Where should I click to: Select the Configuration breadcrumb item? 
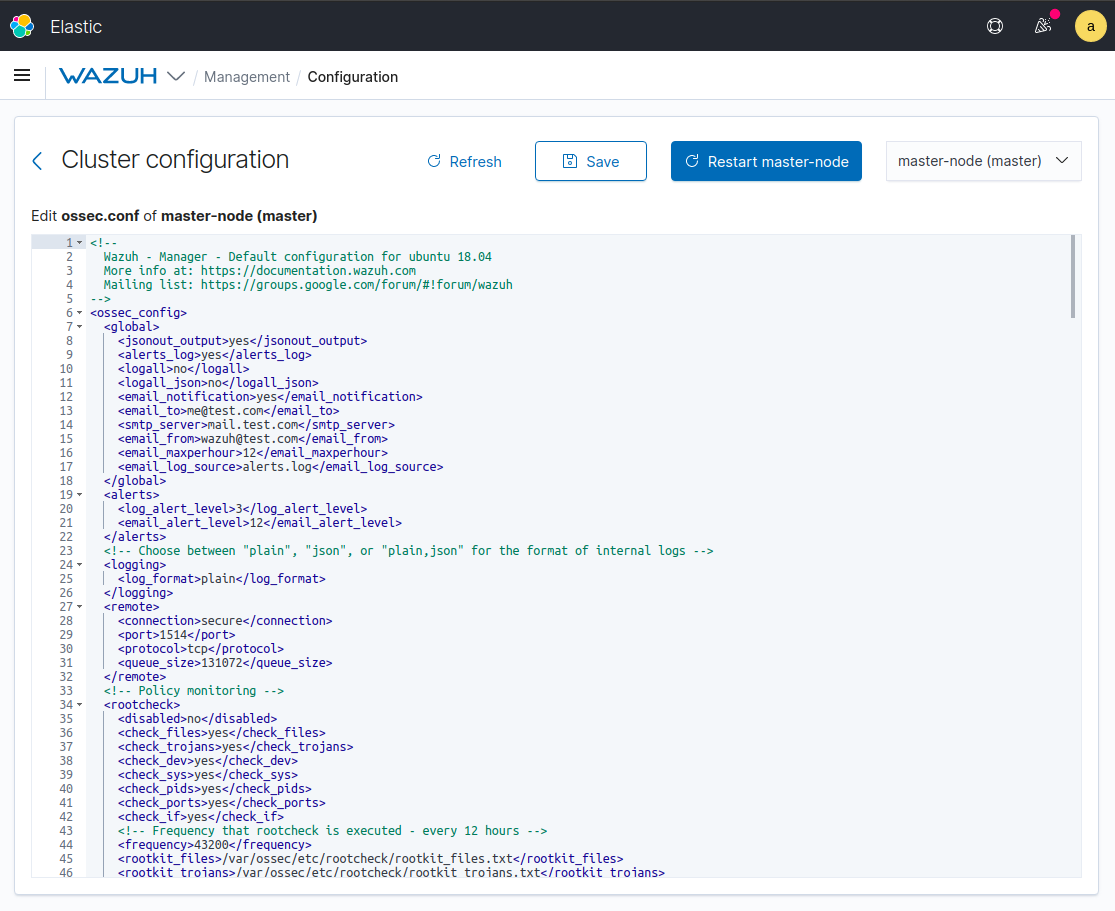(352, 76)
